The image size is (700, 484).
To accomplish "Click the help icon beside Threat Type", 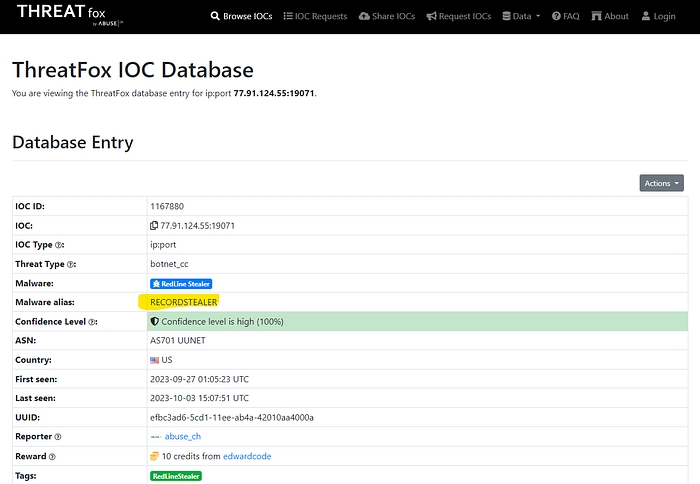I will coord(72,264).
